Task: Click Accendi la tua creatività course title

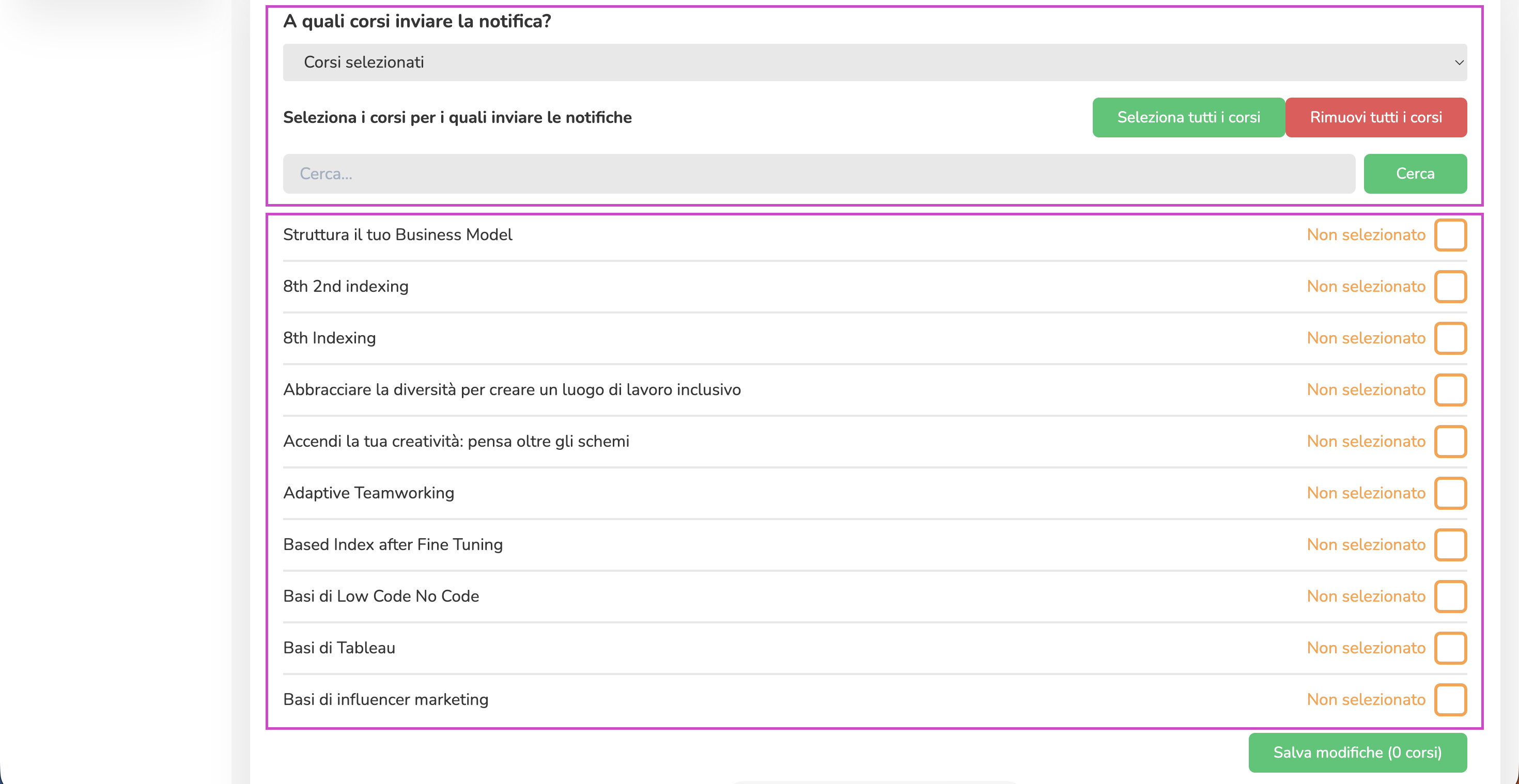Action: 456,442
